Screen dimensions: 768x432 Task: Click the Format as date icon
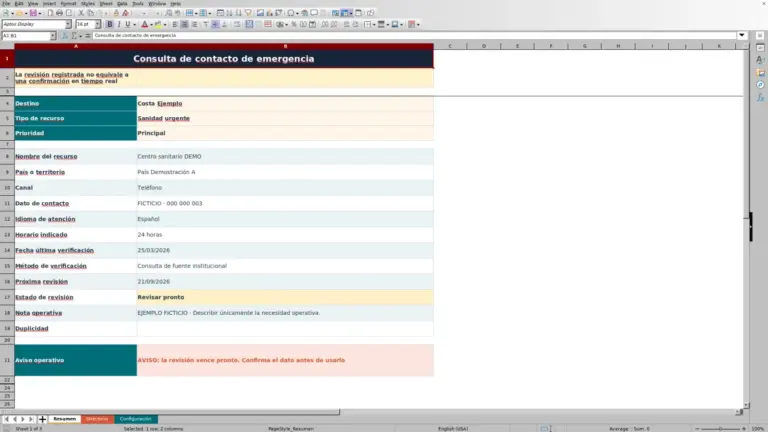[312, 24]
